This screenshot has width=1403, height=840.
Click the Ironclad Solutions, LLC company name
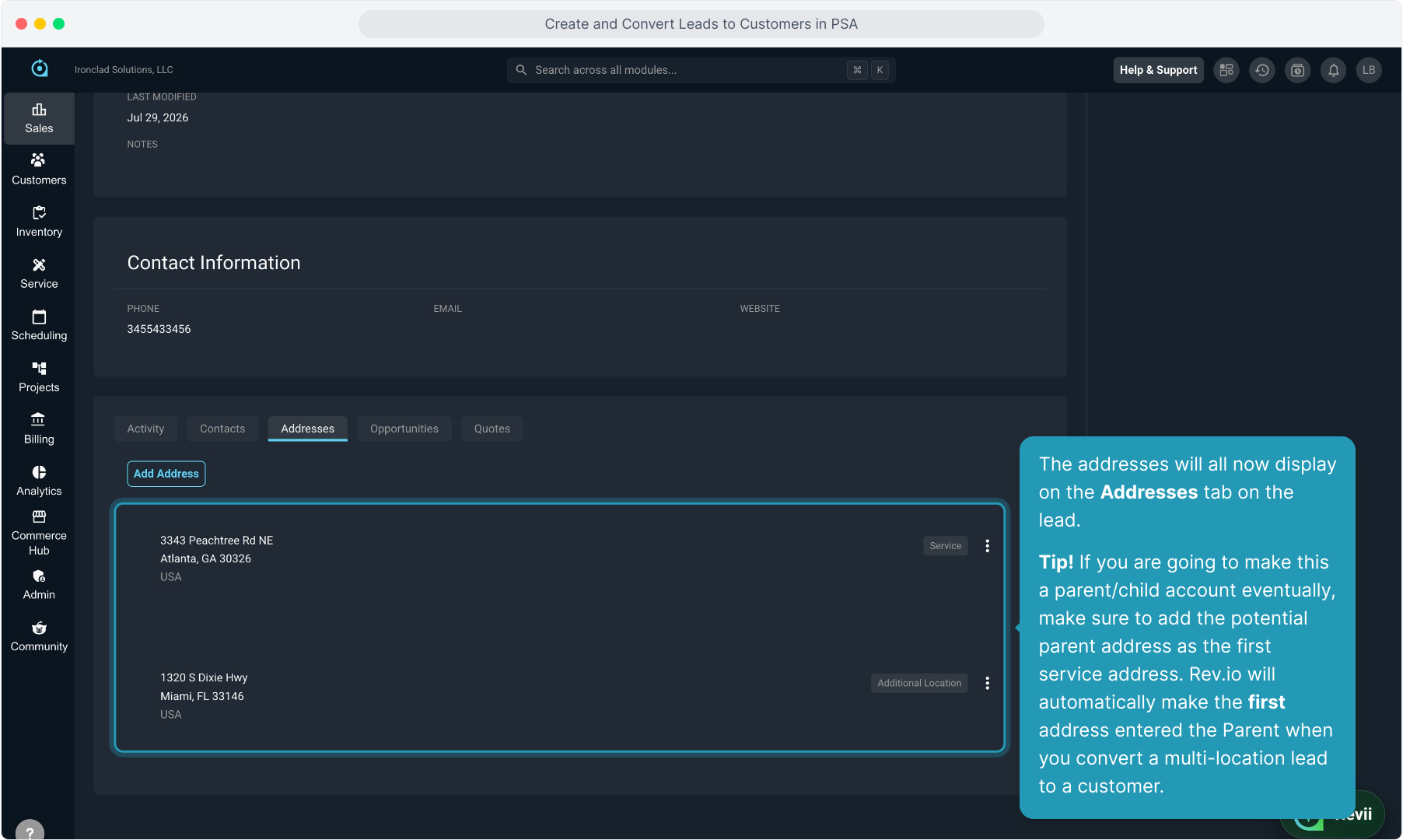tap(124, 70)
